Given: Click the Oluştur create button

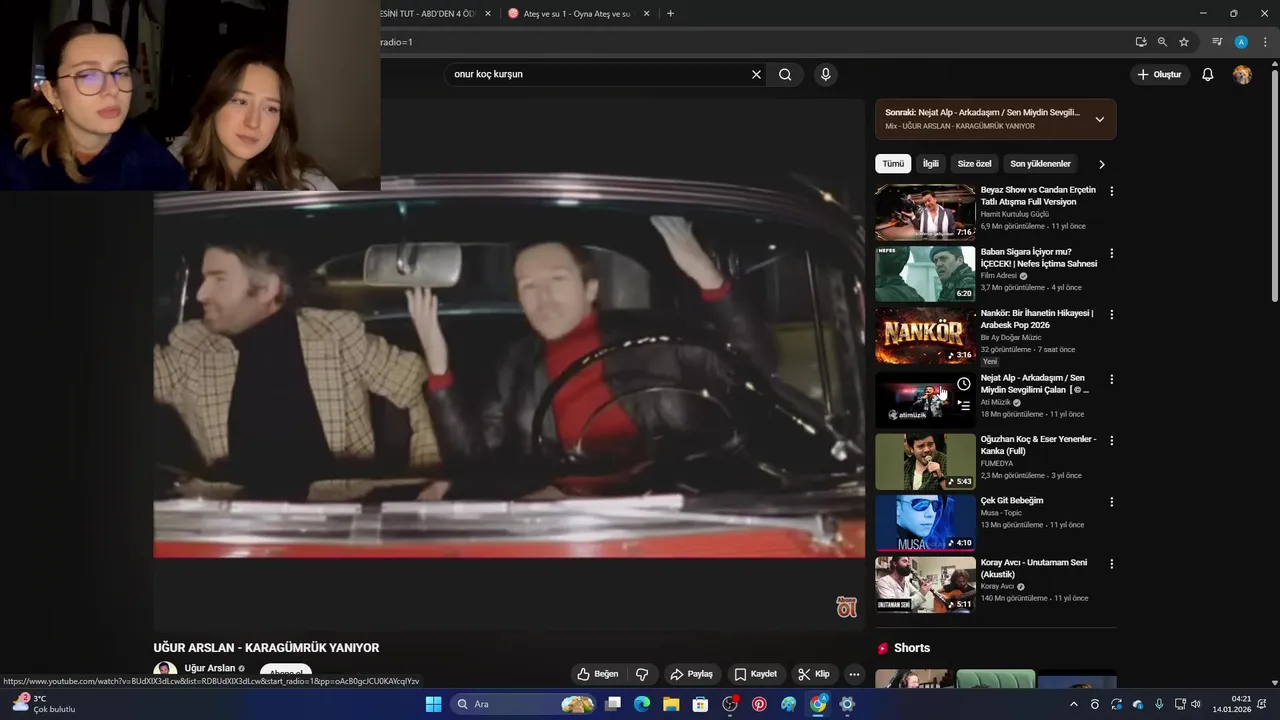Looking at the screenshot, I should click(1159, 74).
